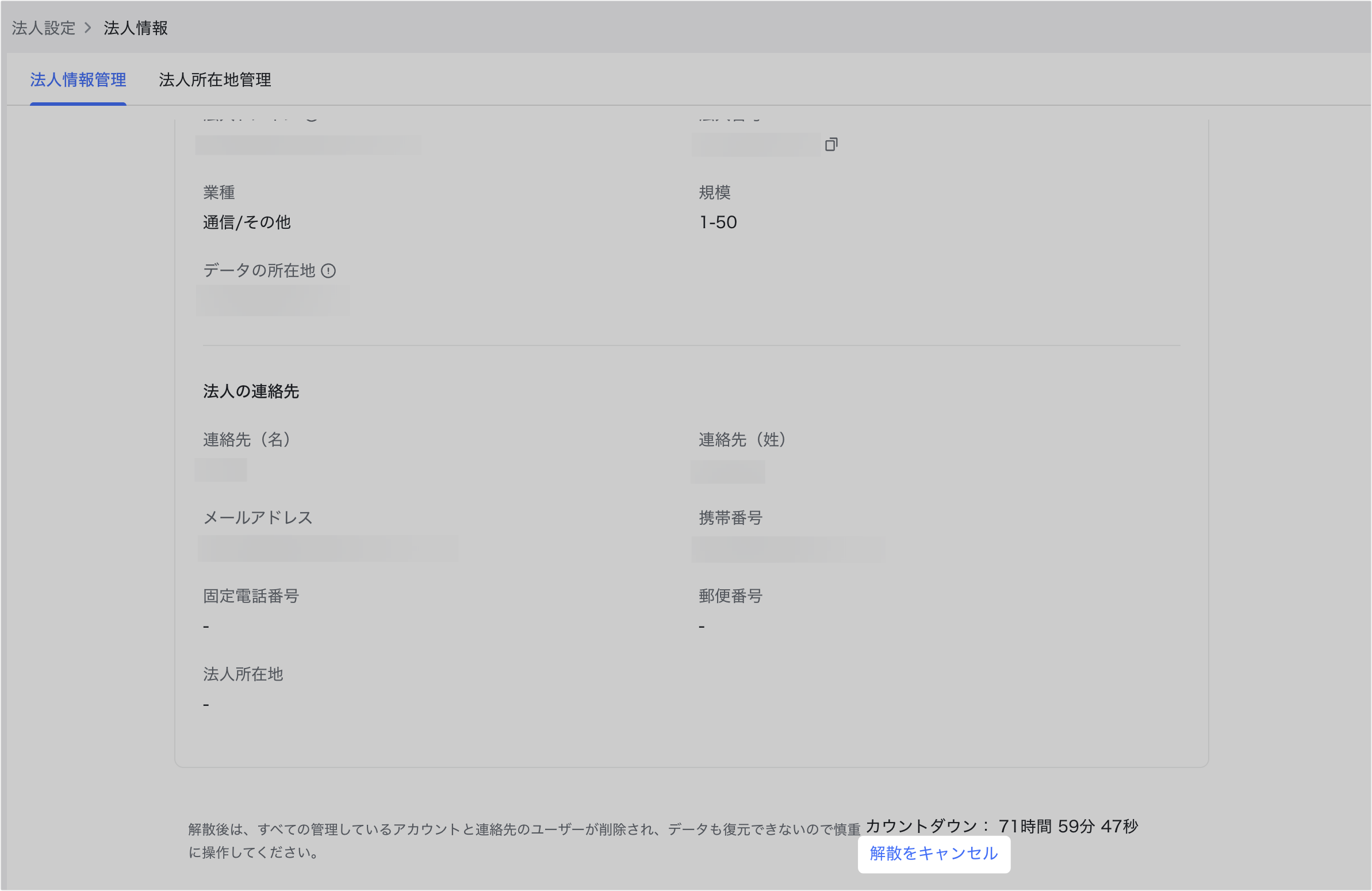Select the 通信/その他 industry value

[246, 222]
